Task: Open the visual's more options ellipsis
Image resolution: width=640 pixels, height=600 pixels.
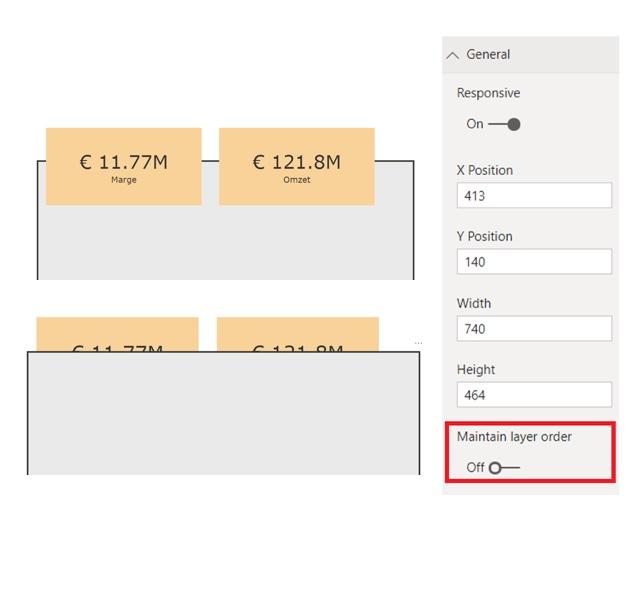Action: coord(418,343)
